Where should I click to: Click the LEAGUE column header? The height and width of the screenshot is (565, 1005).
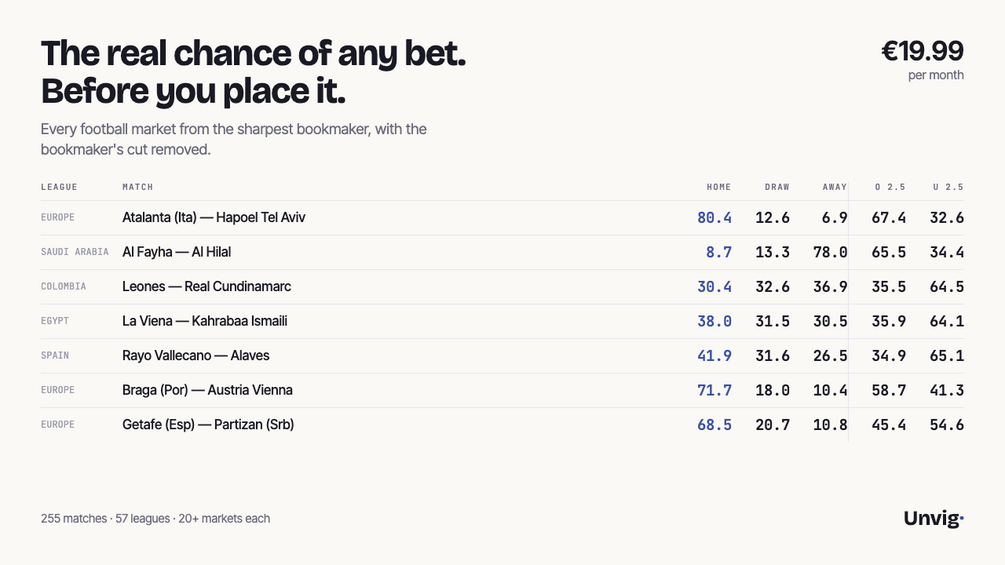tap(59, 187)
